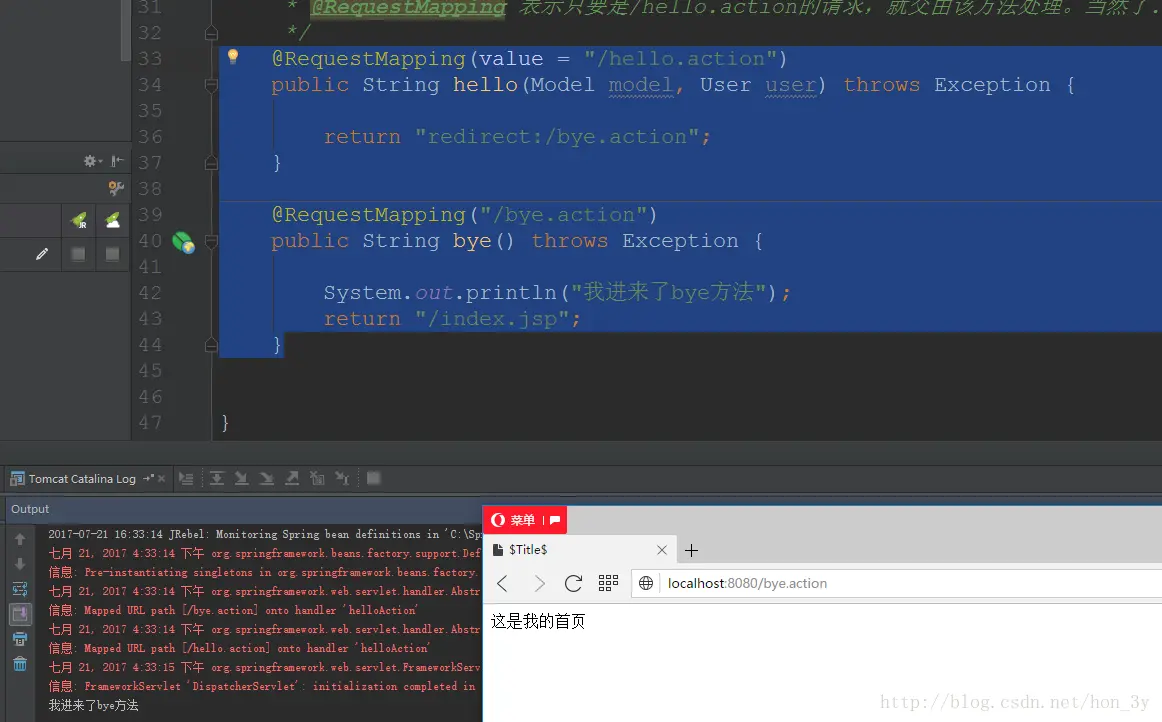Toggle soft-wrap in Output console
The width and height of the screenshot is (1162, 722).
click(20, 589)
